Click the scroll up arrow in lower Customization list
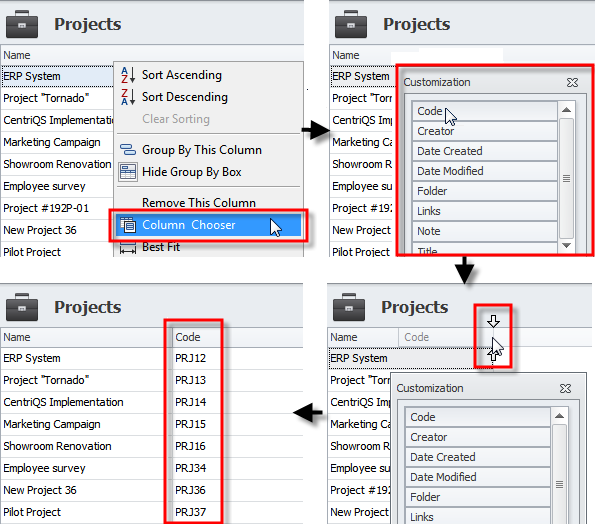Screen dimensions: 595x524 pyautogui.click(x=559, y=416)
